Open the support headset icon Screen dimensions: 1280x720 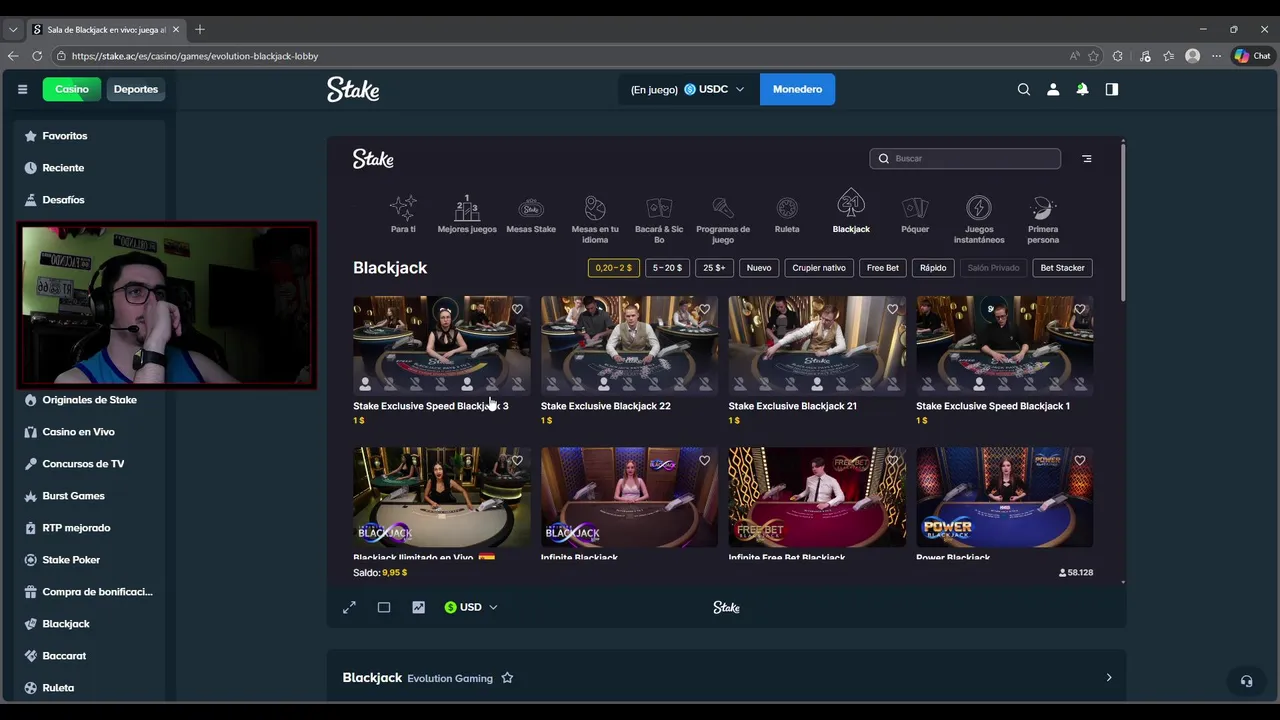coord(1246,681)
